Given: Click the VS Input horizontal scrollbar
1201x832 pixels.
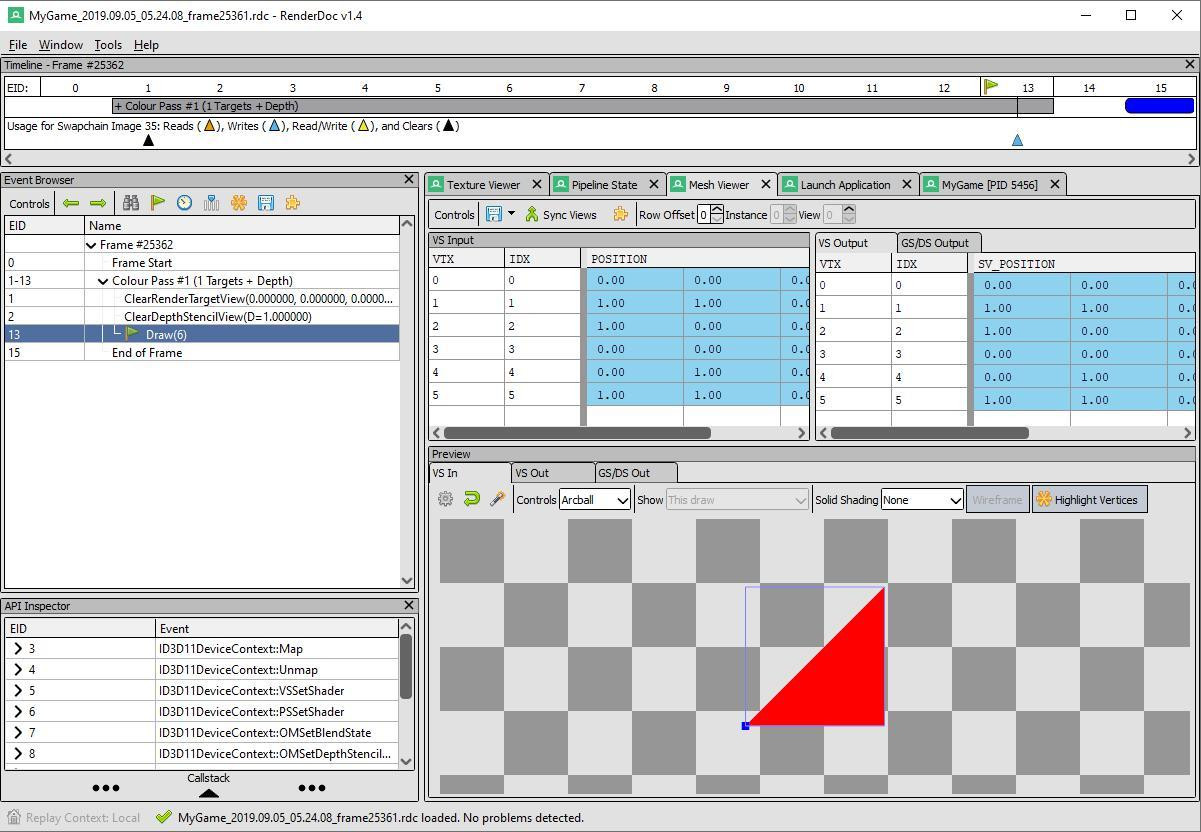Looking at the screenshot, I should point(577,433).
